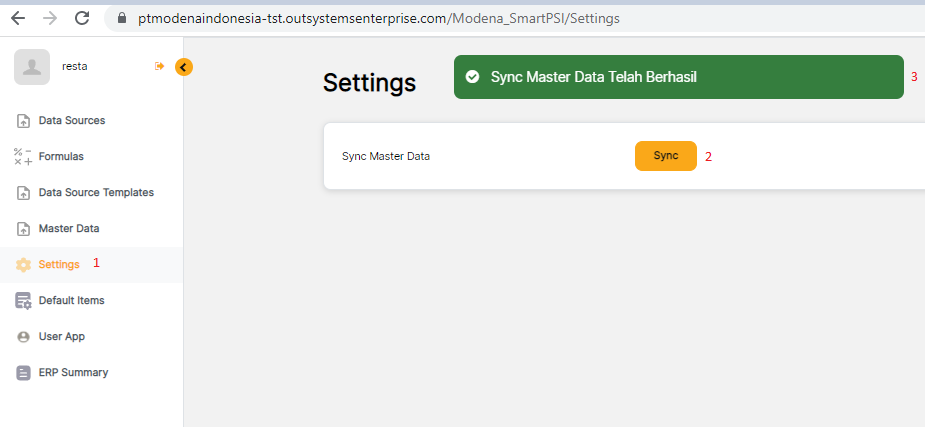Click the URL address bar

click(x=400, y=18)
